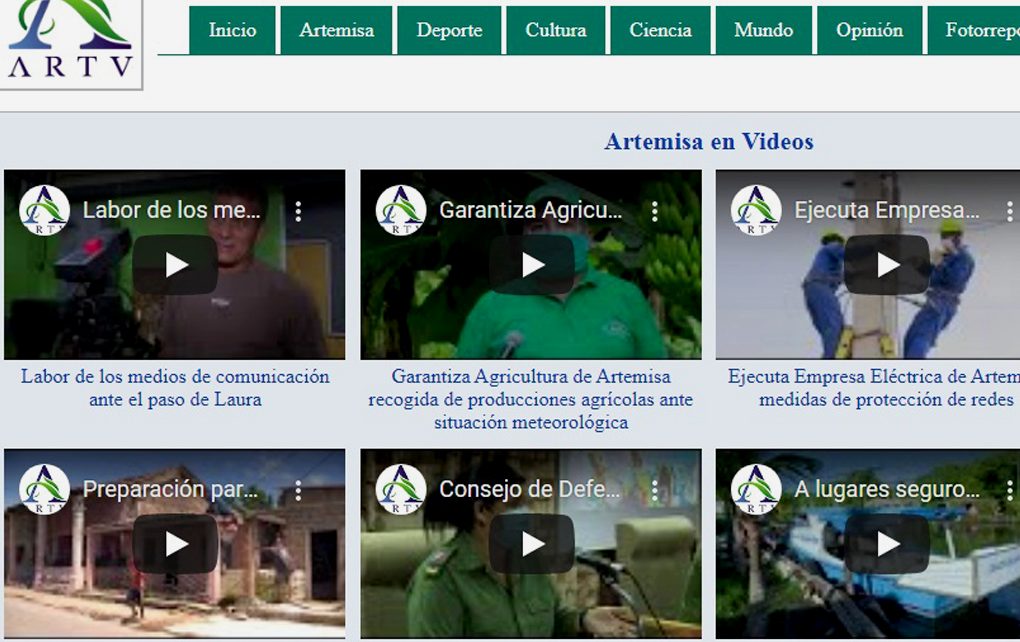The width and height of the screenshot is (1020, 642).
Task: Click channel avatar on 'Preparación par...' video
Action: (x=44, y=489)
